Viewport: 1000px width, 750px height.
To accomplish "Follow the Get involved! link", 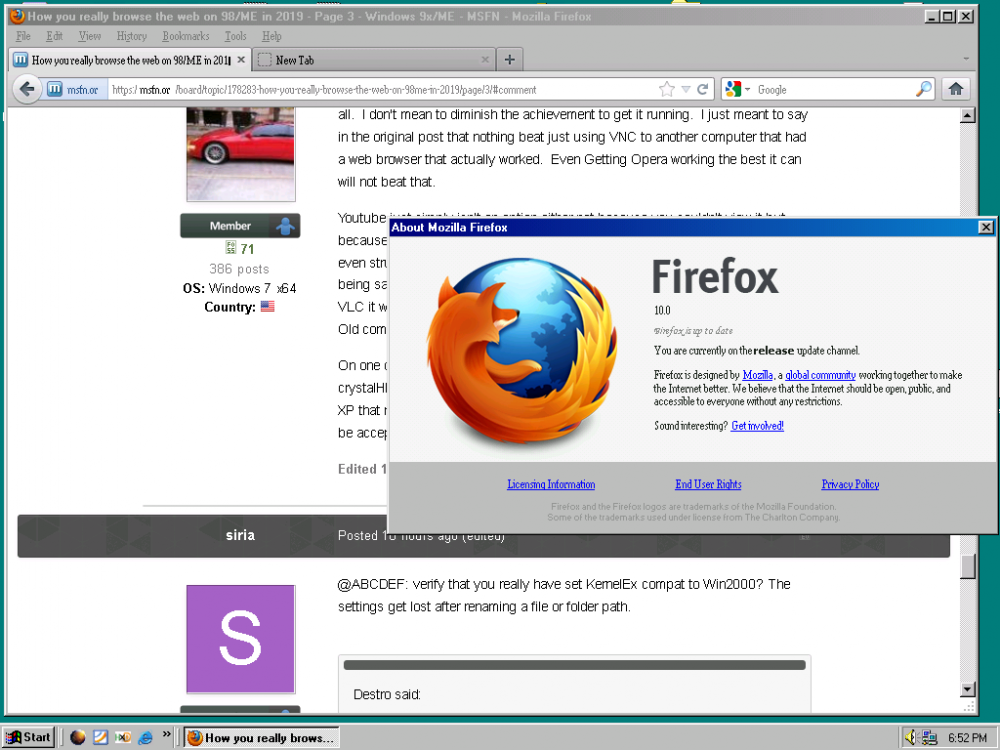I will (757, 425).
